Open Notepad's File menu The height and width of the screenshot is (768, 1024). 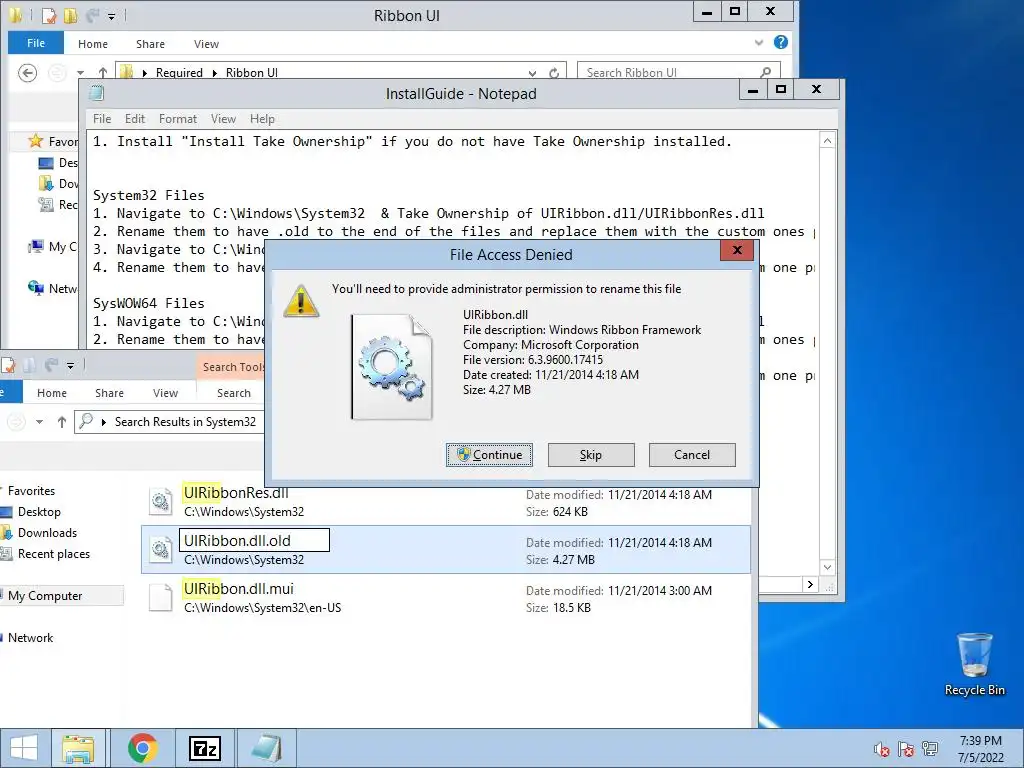click(102, 119)
